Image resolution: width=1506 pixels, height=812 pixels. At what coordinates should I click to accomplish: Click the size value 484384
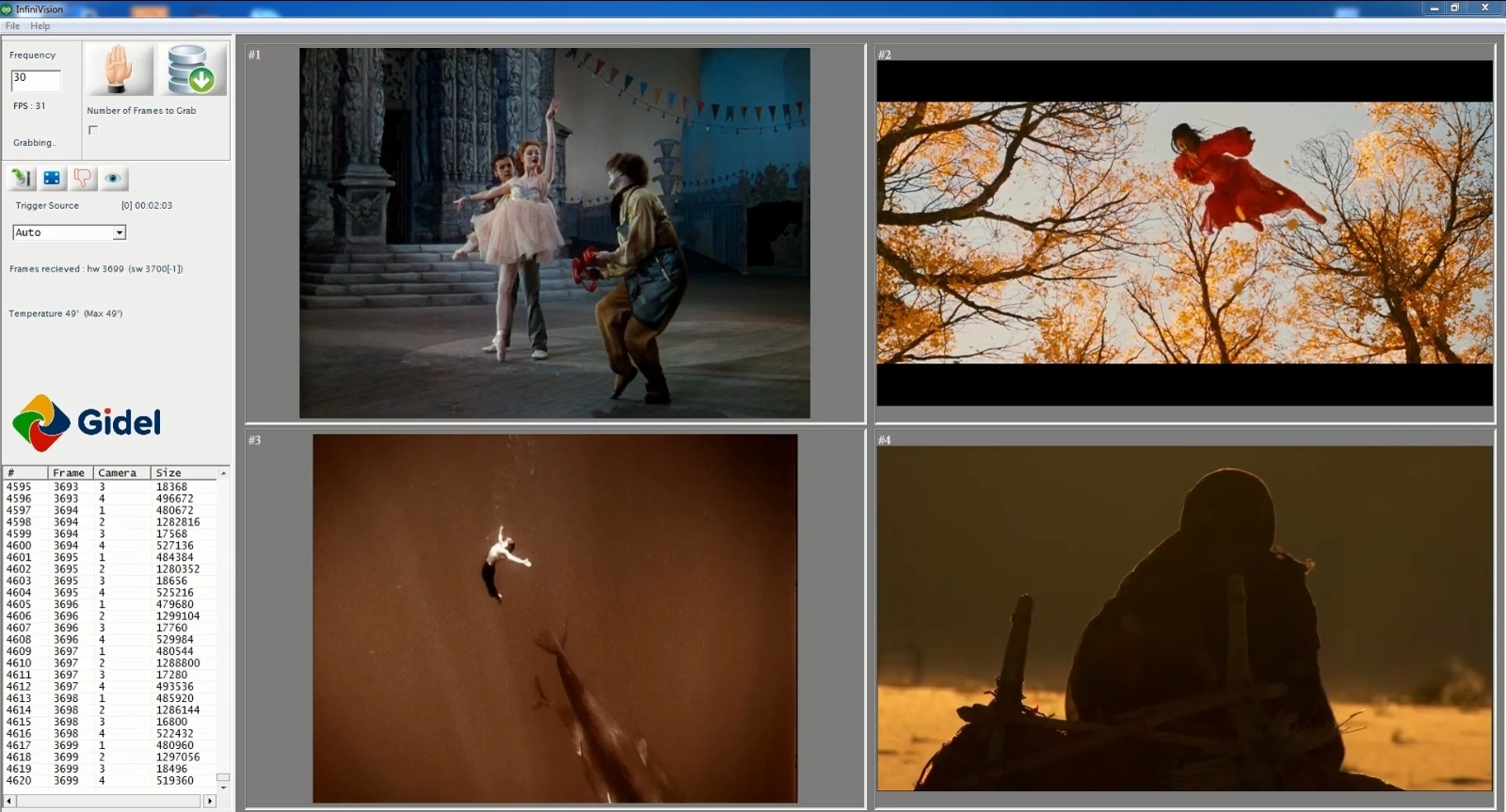point(175,557)
